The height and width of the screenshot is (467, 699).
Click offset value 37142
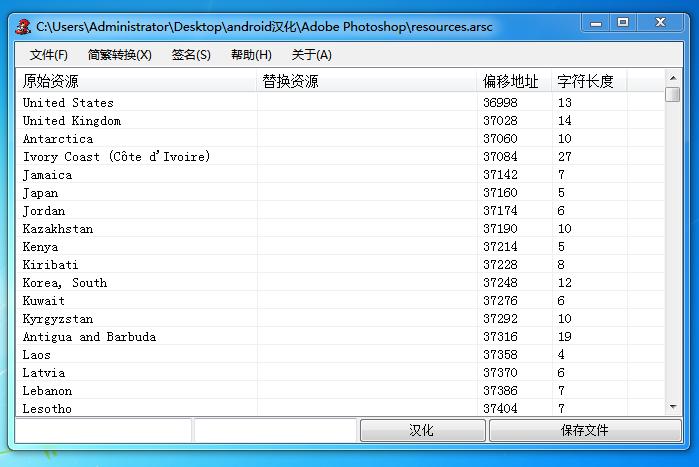[x=500, y=175]
